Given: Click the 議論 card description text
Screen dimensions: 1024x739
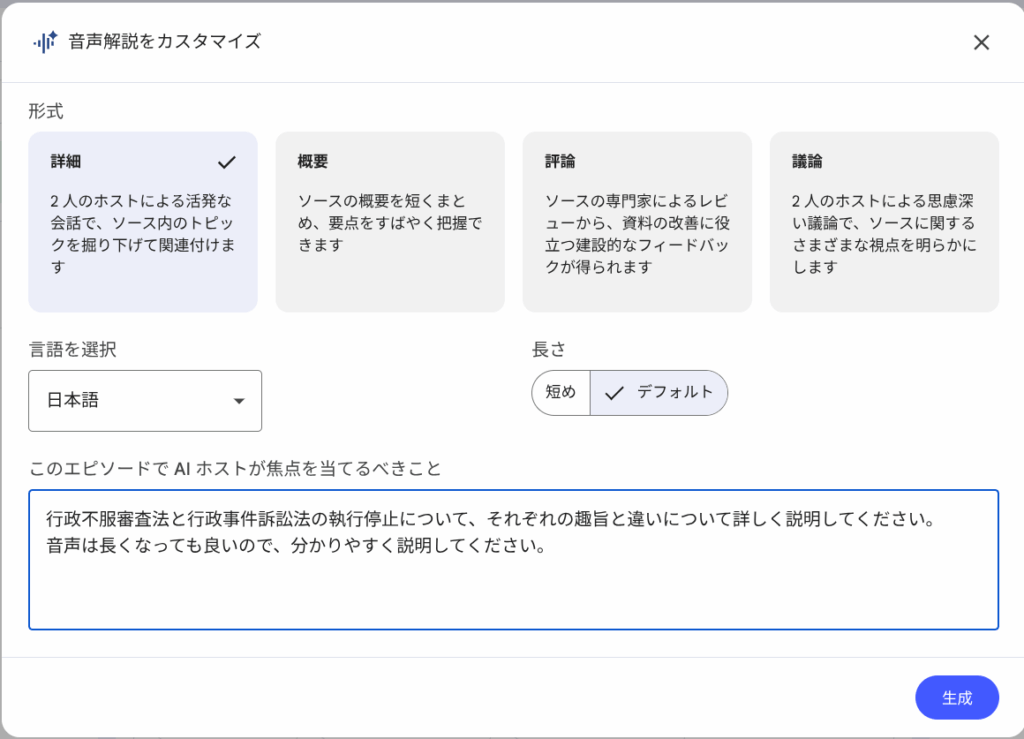Looking at the screenshot, I should [884, 234].
